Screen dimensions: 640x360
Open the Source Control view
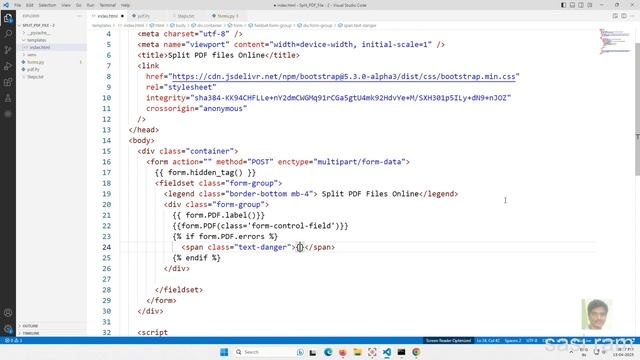(8, 50)
